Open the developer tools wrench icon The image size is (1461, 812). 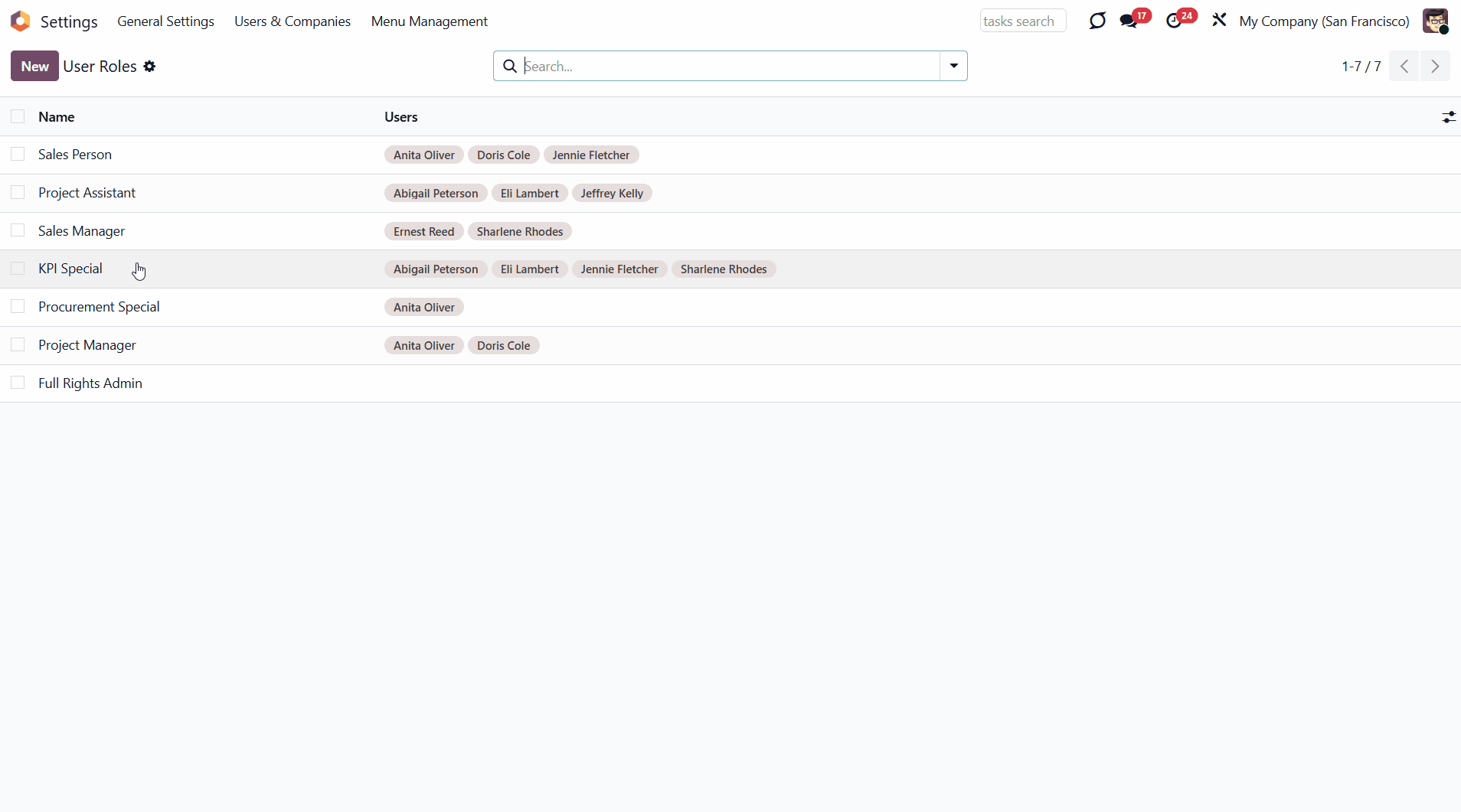tap(1219, 21)
